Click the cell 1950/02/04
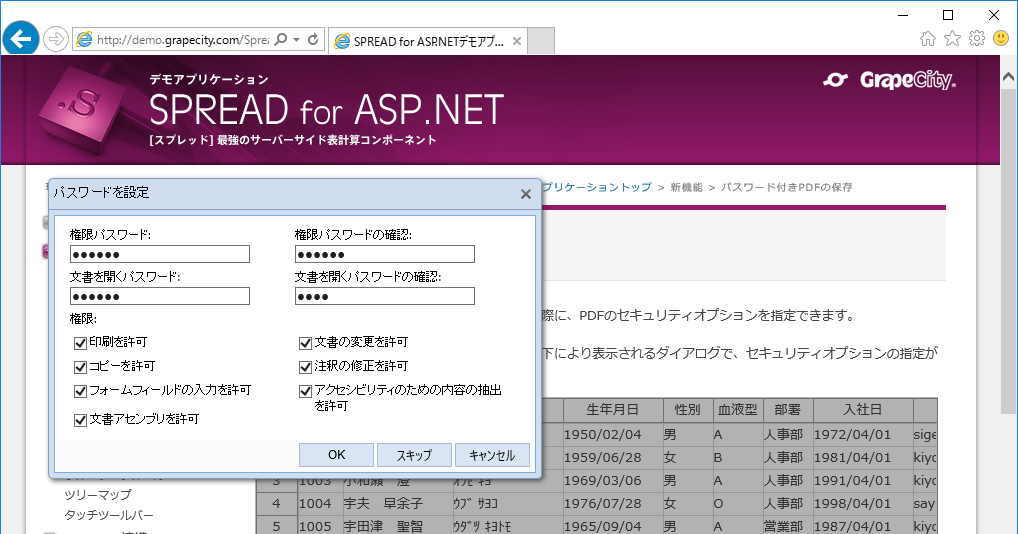This screenshot has width=1018, height=534. tap(613, 434)
